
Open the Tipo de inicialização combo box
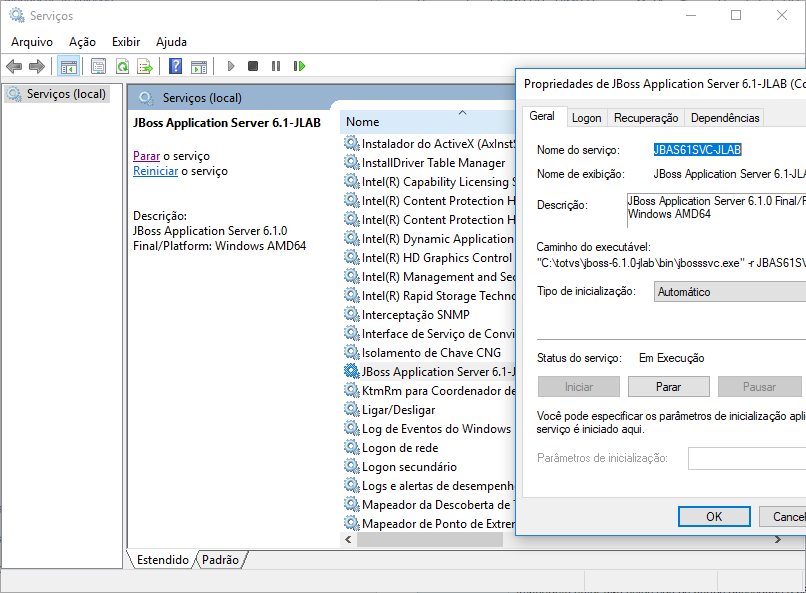click(729, 292)
